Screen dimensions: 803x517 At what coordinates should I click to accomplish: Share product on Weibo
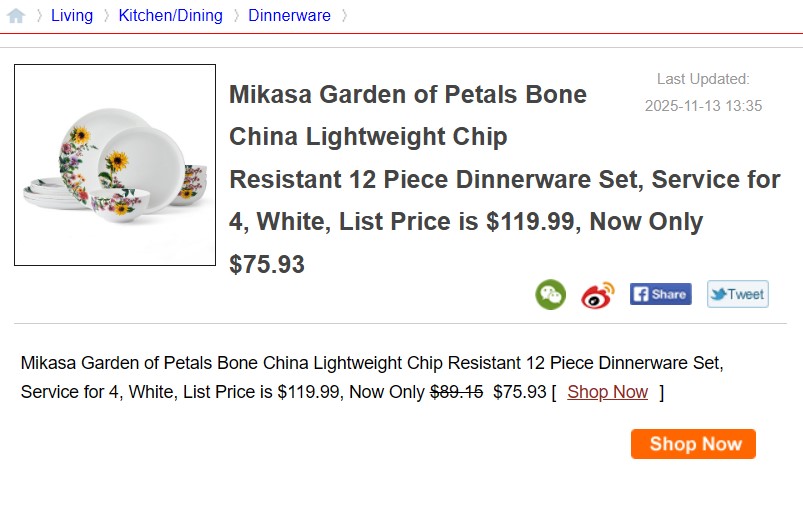(x=598, y=294)
